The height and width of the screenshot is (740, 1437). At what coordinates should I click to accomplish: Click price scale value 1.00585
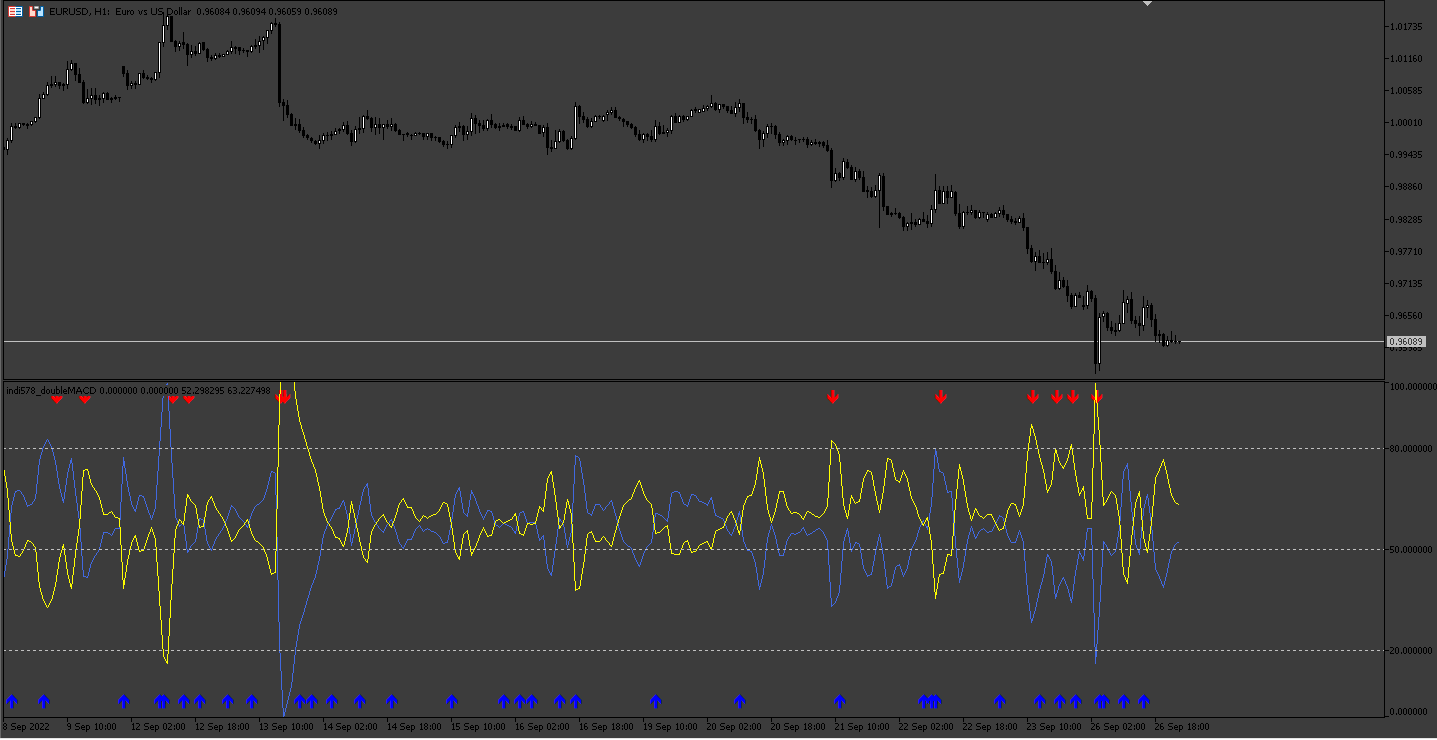pyautogui.click(x=1406, y=91)
